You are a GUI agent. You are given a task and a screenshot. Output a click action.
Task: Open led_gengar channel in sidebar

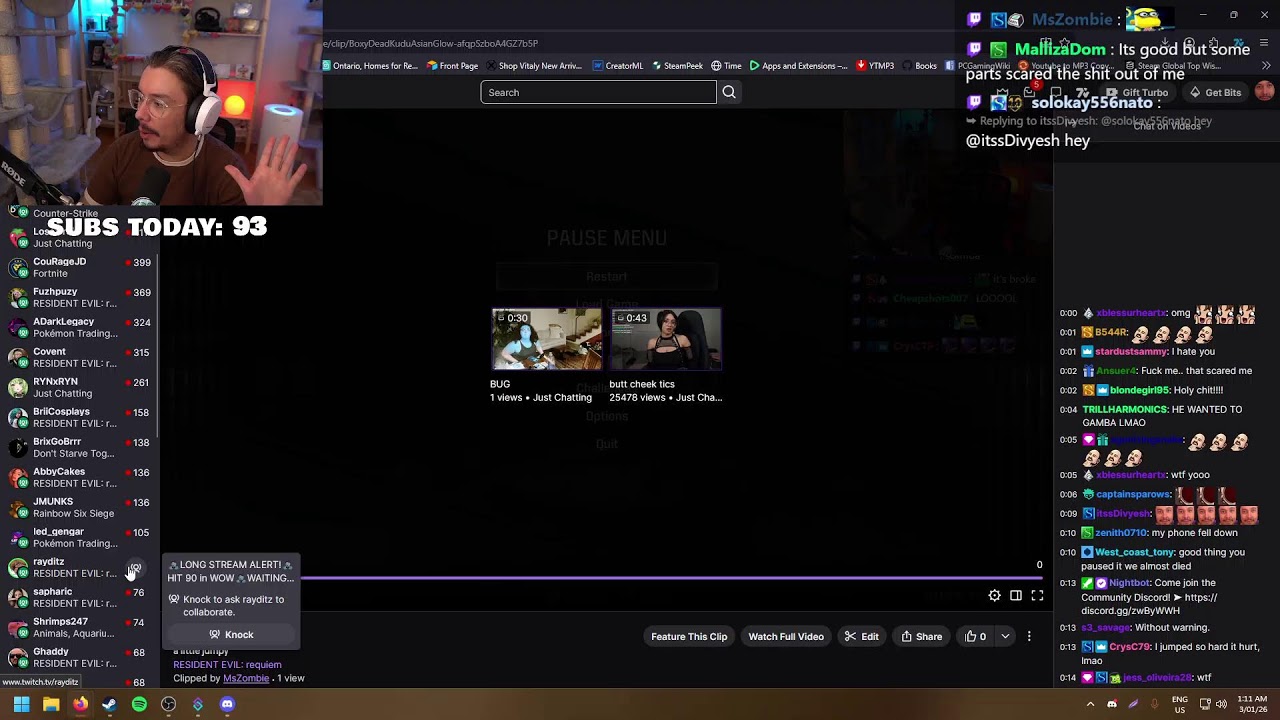coord(80,537)
